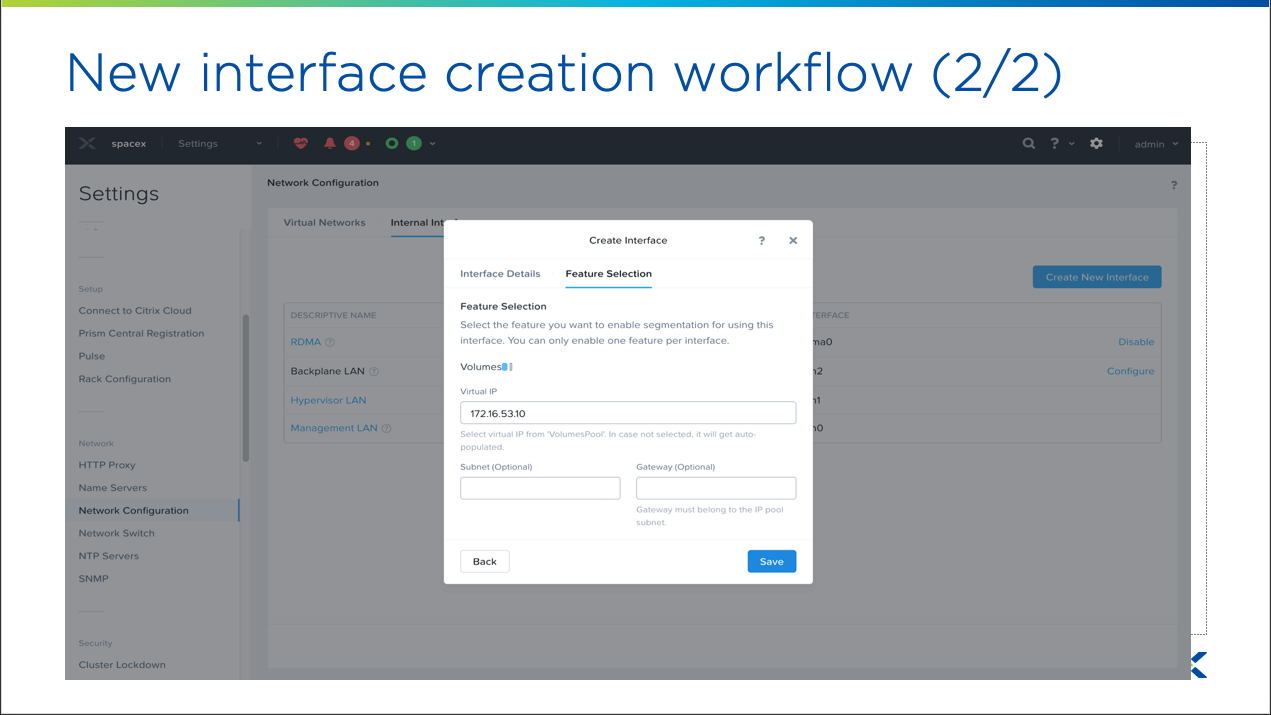Switch to the Virtual Networks tab

click(324, 223)
